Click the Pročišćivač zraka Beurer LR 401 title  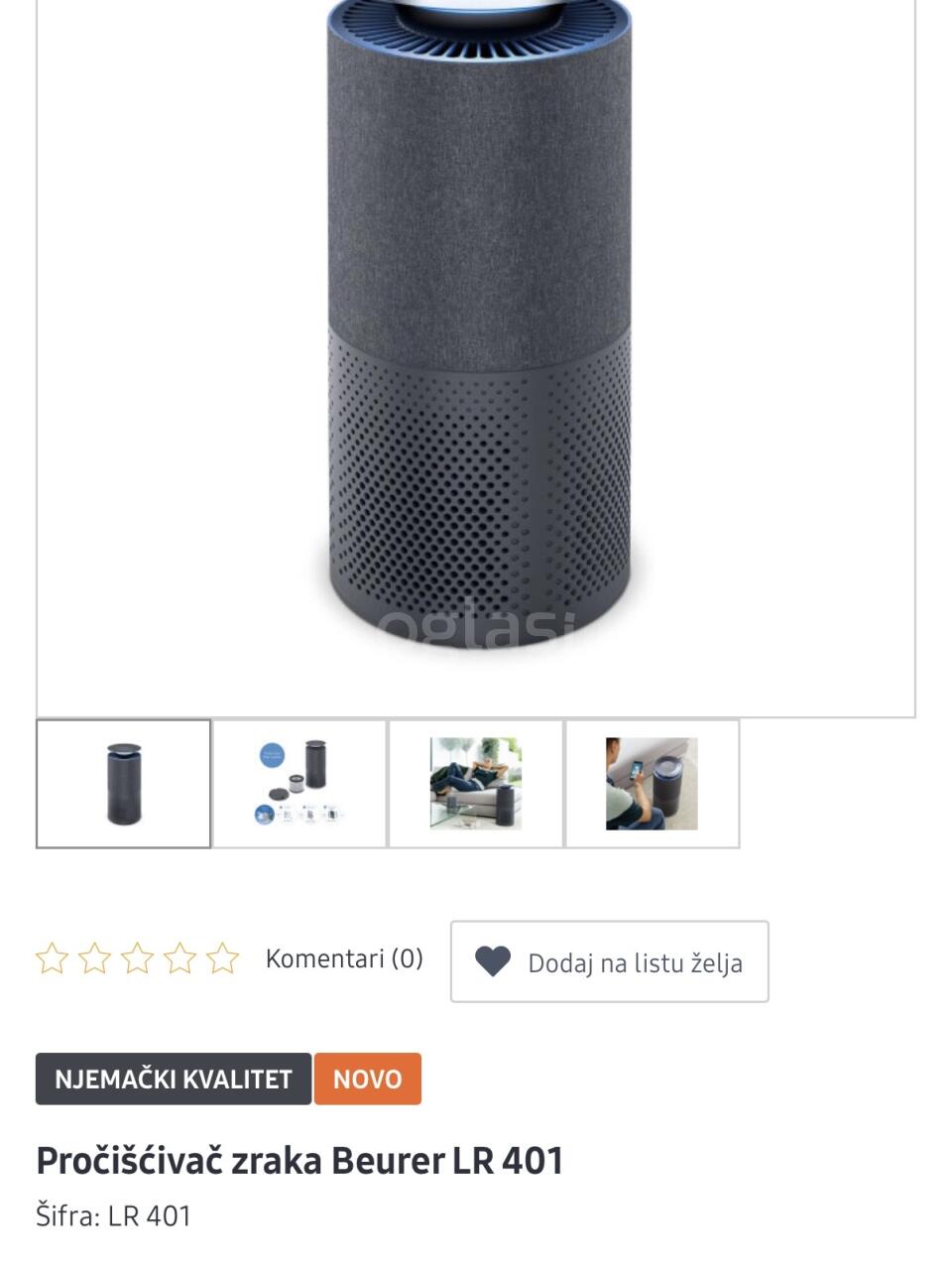point(299,1160)
